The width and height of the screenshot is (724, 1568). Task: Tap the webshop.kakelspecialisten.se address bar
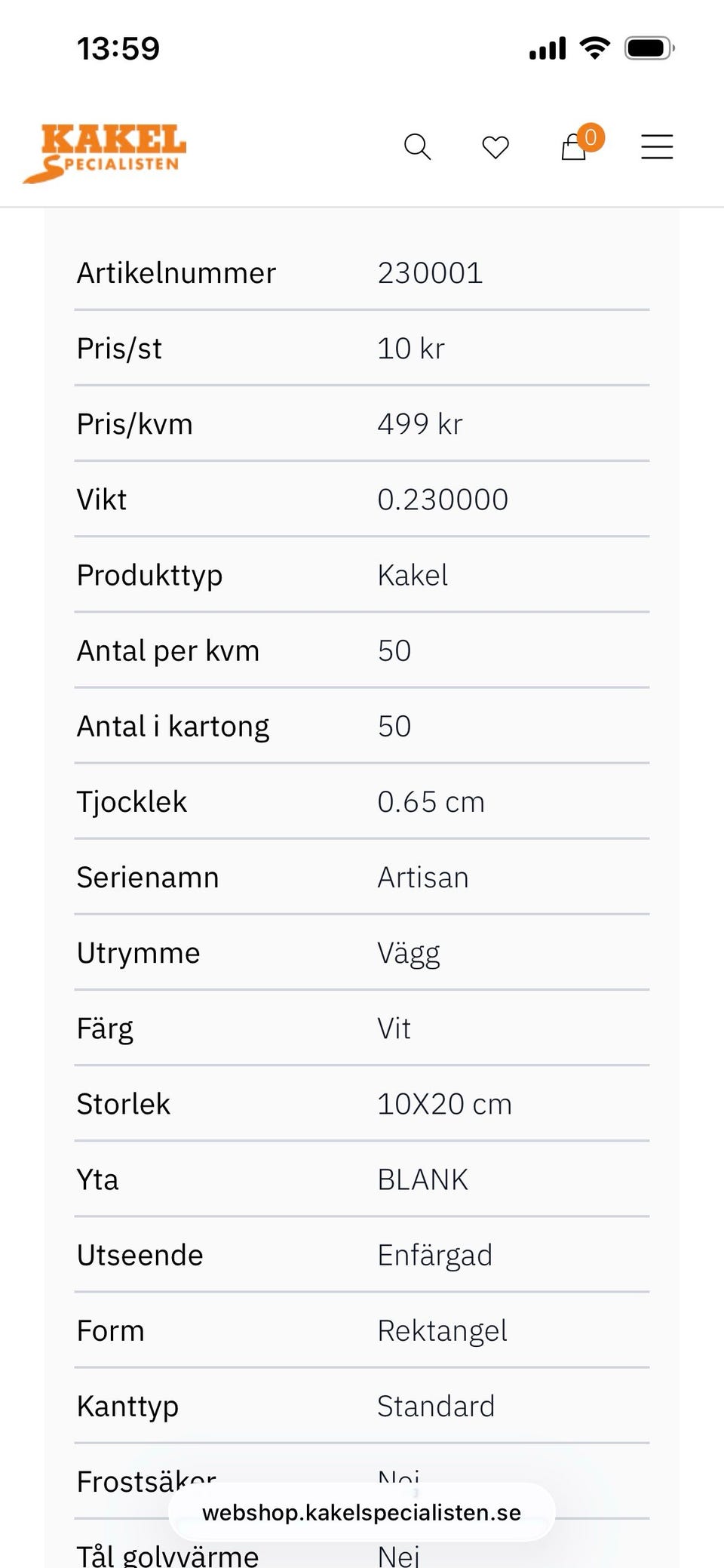point(362,1512)
